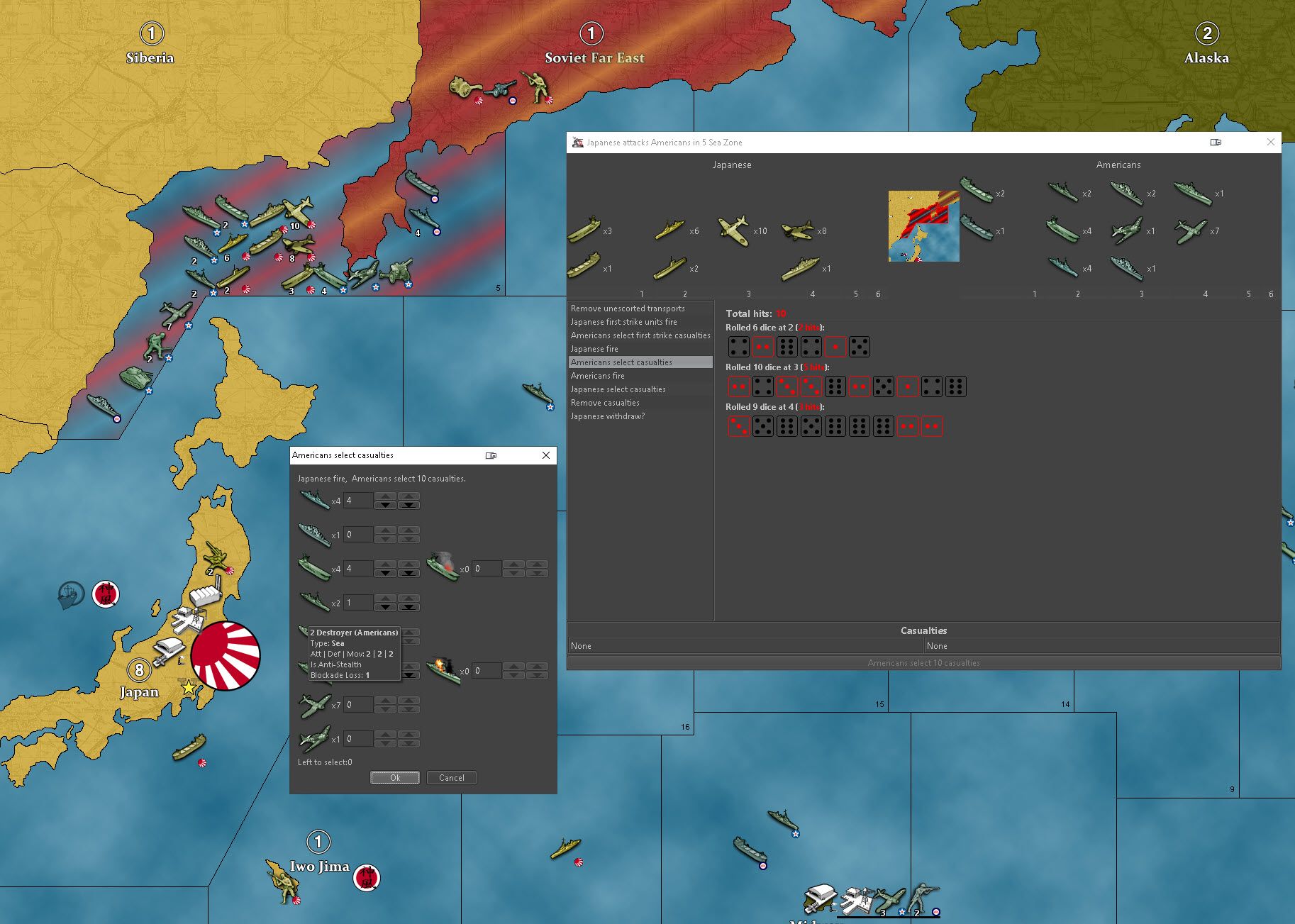Click the Japanese x10 fighter icon

(x=733, y=230)
